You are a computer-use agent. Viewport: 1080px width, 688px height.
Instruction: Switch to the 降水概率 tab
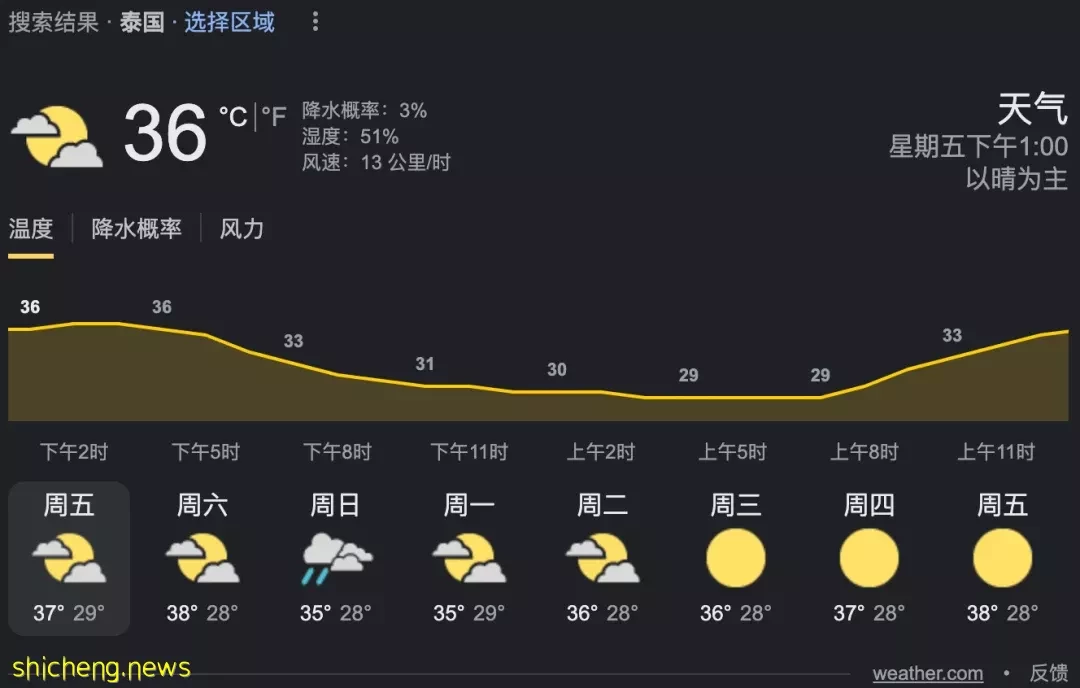click(x=136, y=229)
